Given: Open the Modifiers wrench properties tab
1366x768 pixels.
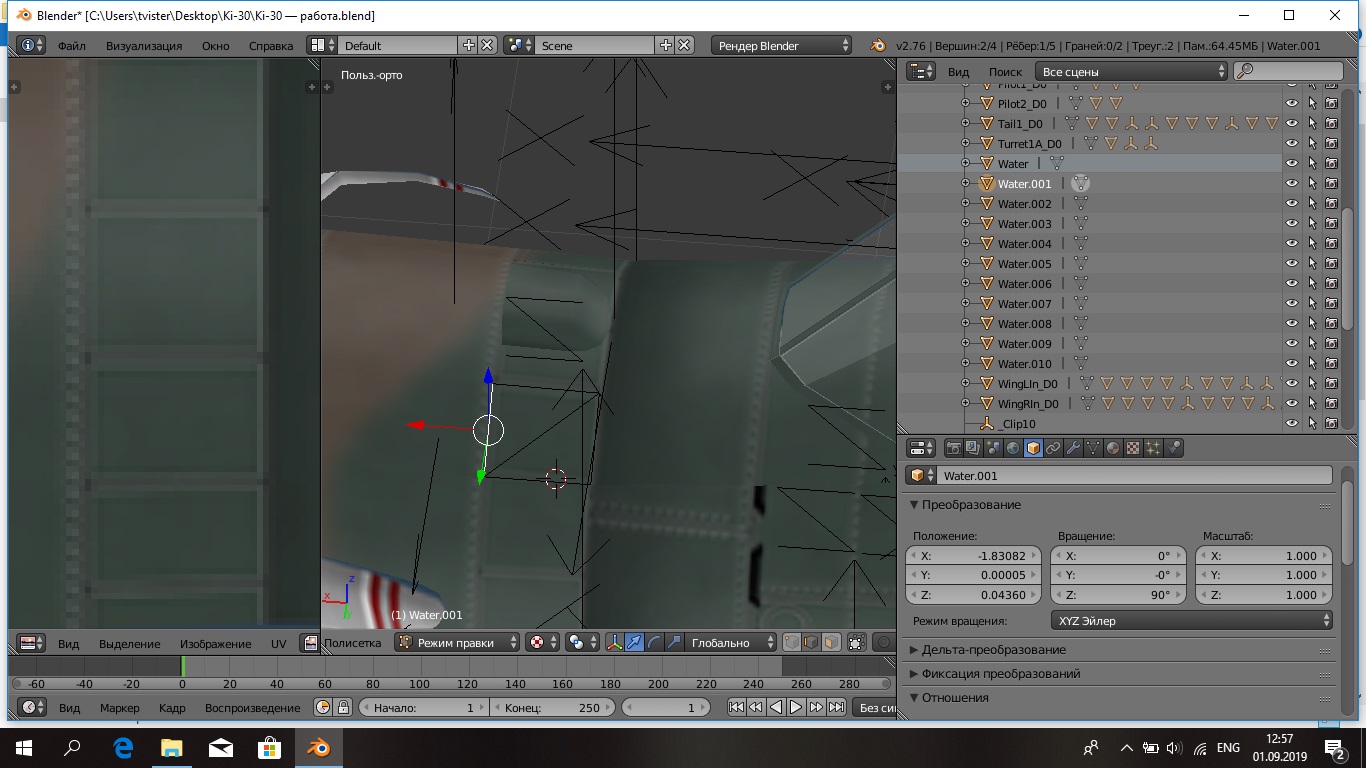Looking at the screenshot, I should click(x=1073, y=448).
